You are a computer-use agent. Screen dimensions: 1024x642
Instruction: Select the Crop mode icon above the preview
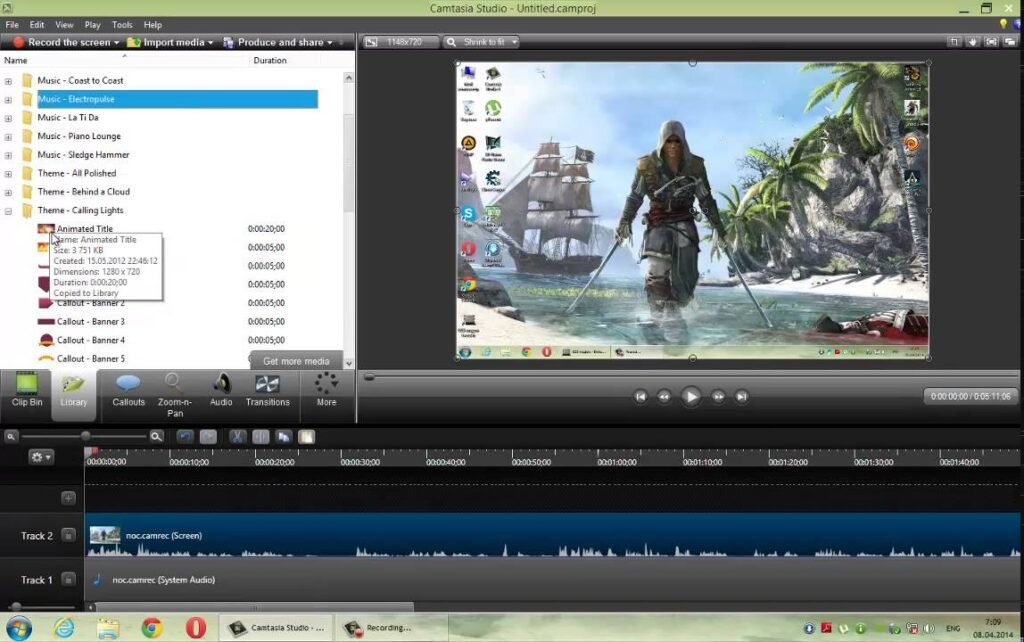tap(954, 42)
